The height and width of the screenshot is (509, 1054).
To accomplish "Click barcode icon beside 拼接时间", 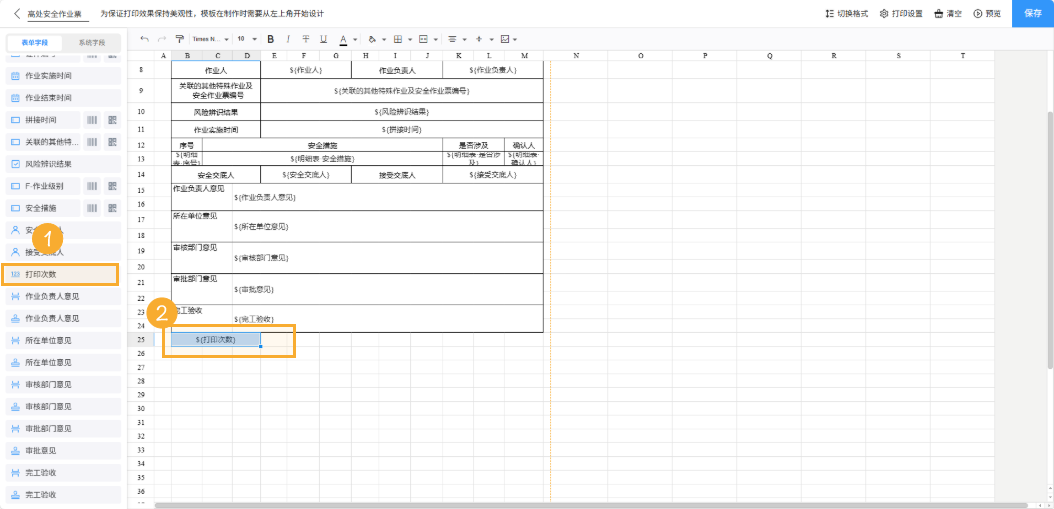I will [x=92, y=120].
